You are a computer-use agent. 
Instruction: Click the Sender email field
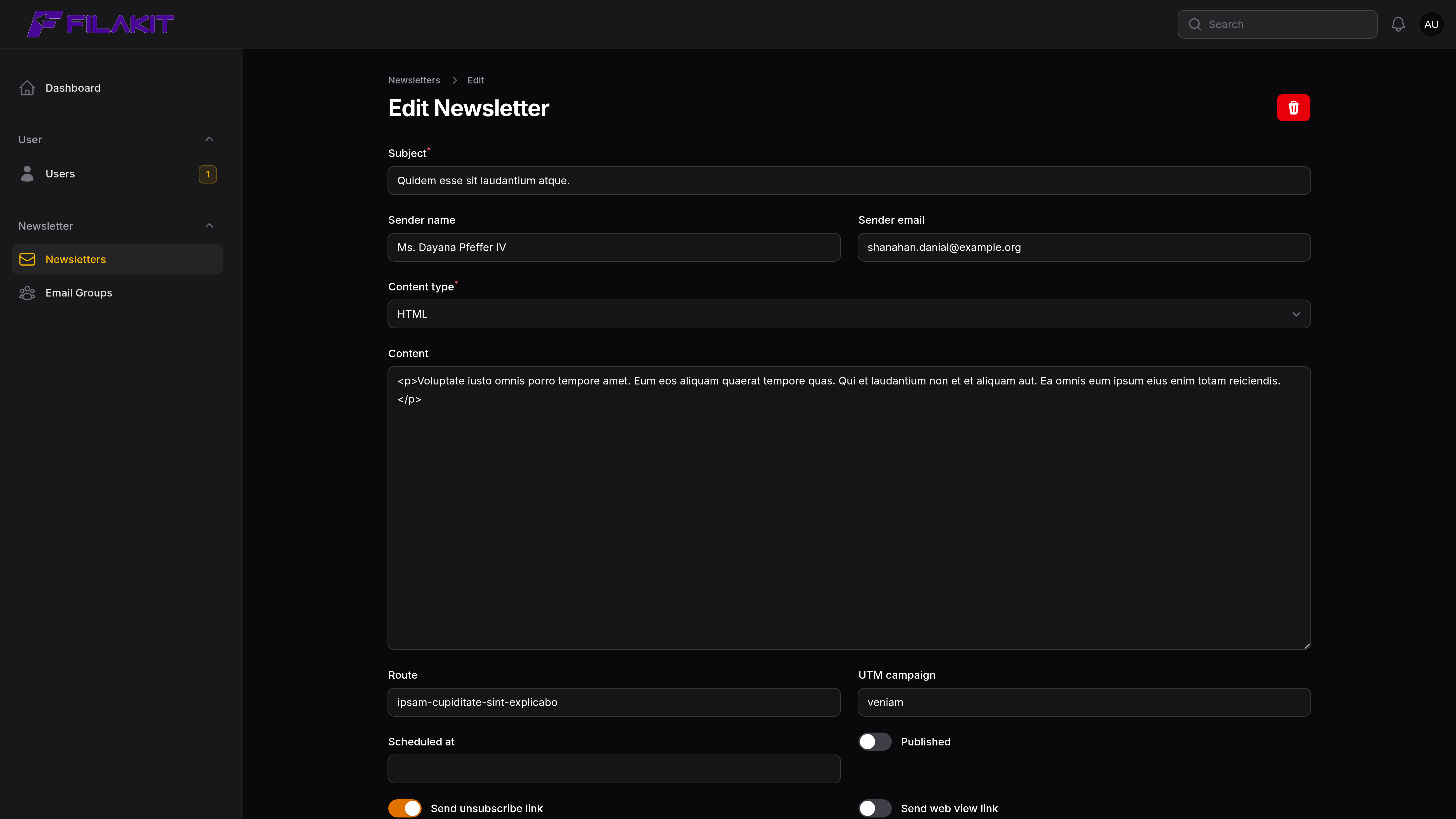click(x=1084, y=247)
